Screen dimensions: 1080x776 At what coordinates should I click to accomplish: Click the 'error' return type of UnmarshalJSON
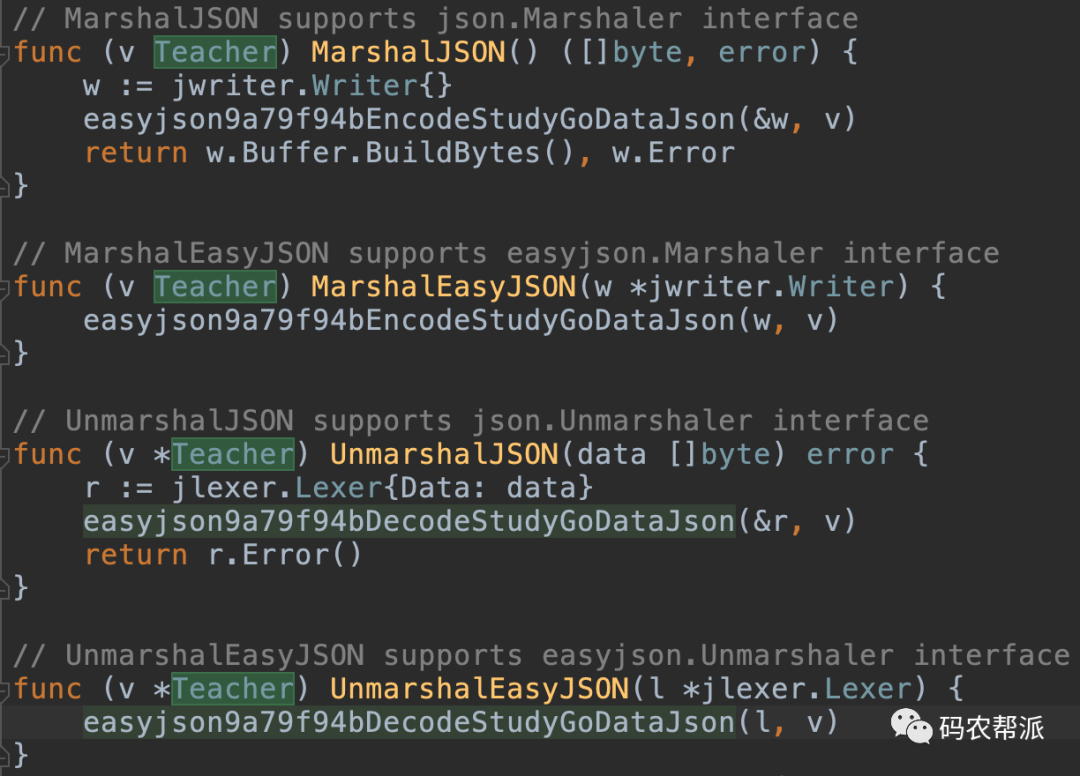pos(850,454)
